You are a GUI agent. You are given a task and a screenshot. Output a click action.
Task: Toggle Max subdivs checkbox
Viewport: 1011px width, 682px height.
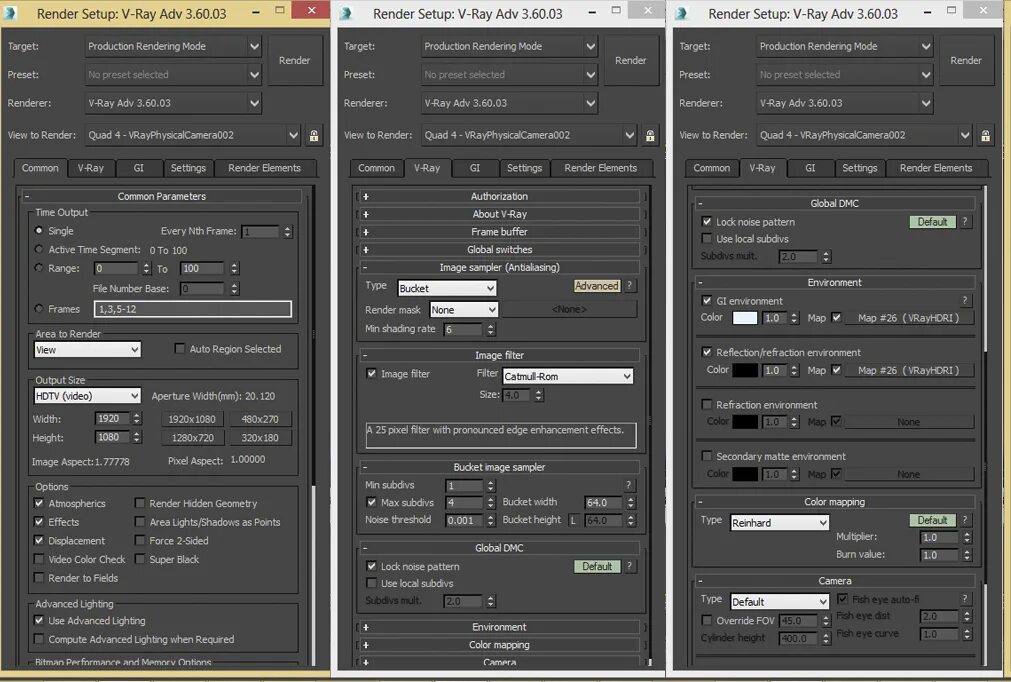(x=371, y=502)
